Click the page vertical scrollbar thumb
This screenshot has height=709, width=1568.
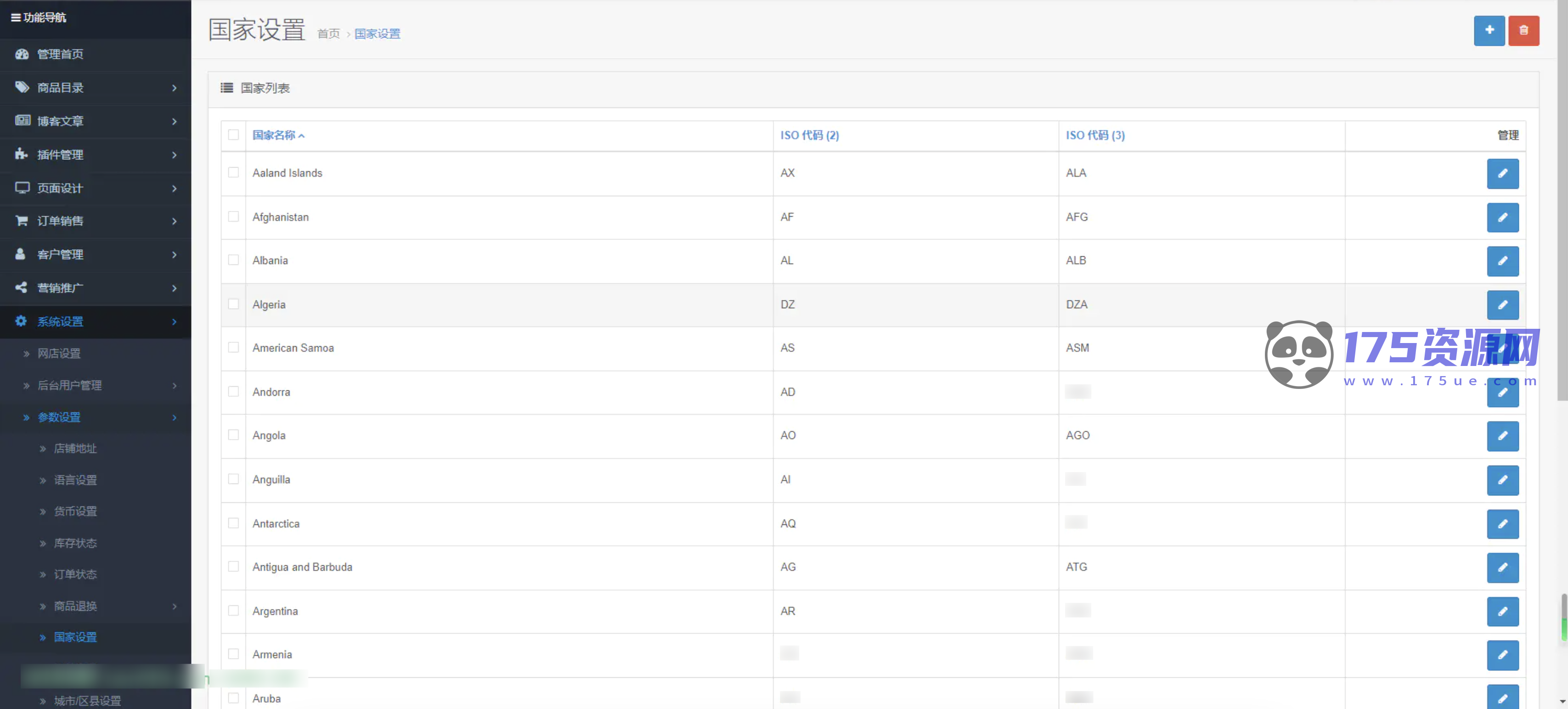[x=1562, y=201]
